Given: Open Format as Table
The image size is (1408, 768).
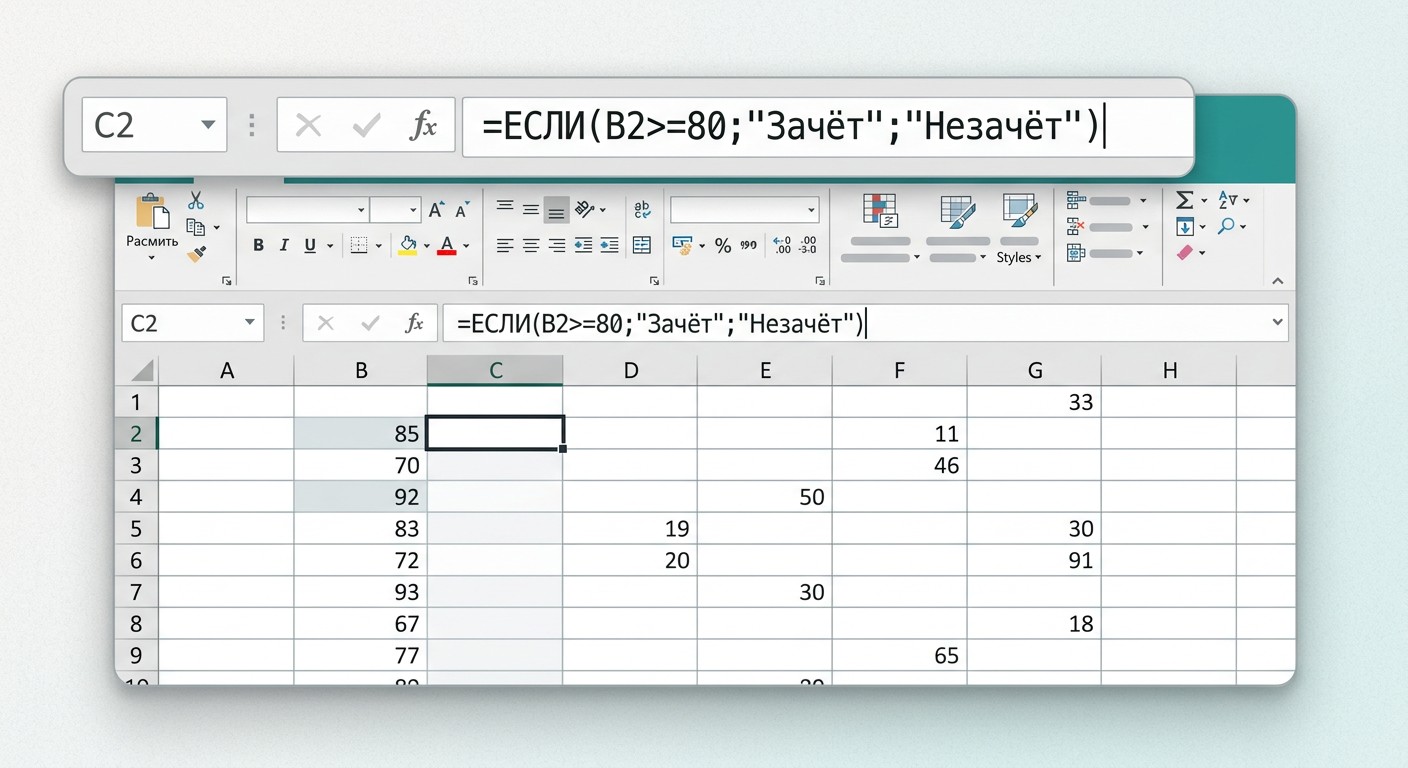Looking at the screenshot, I should pyautogui.click(x=958, y=211).
